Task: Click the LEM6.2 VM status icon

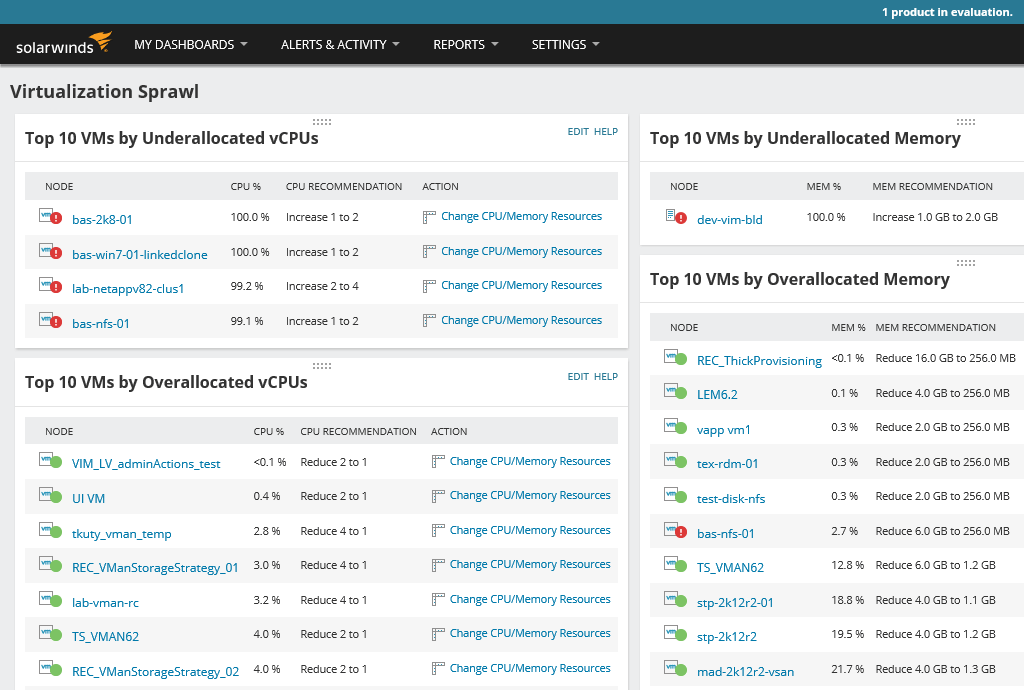Action: 675,392
